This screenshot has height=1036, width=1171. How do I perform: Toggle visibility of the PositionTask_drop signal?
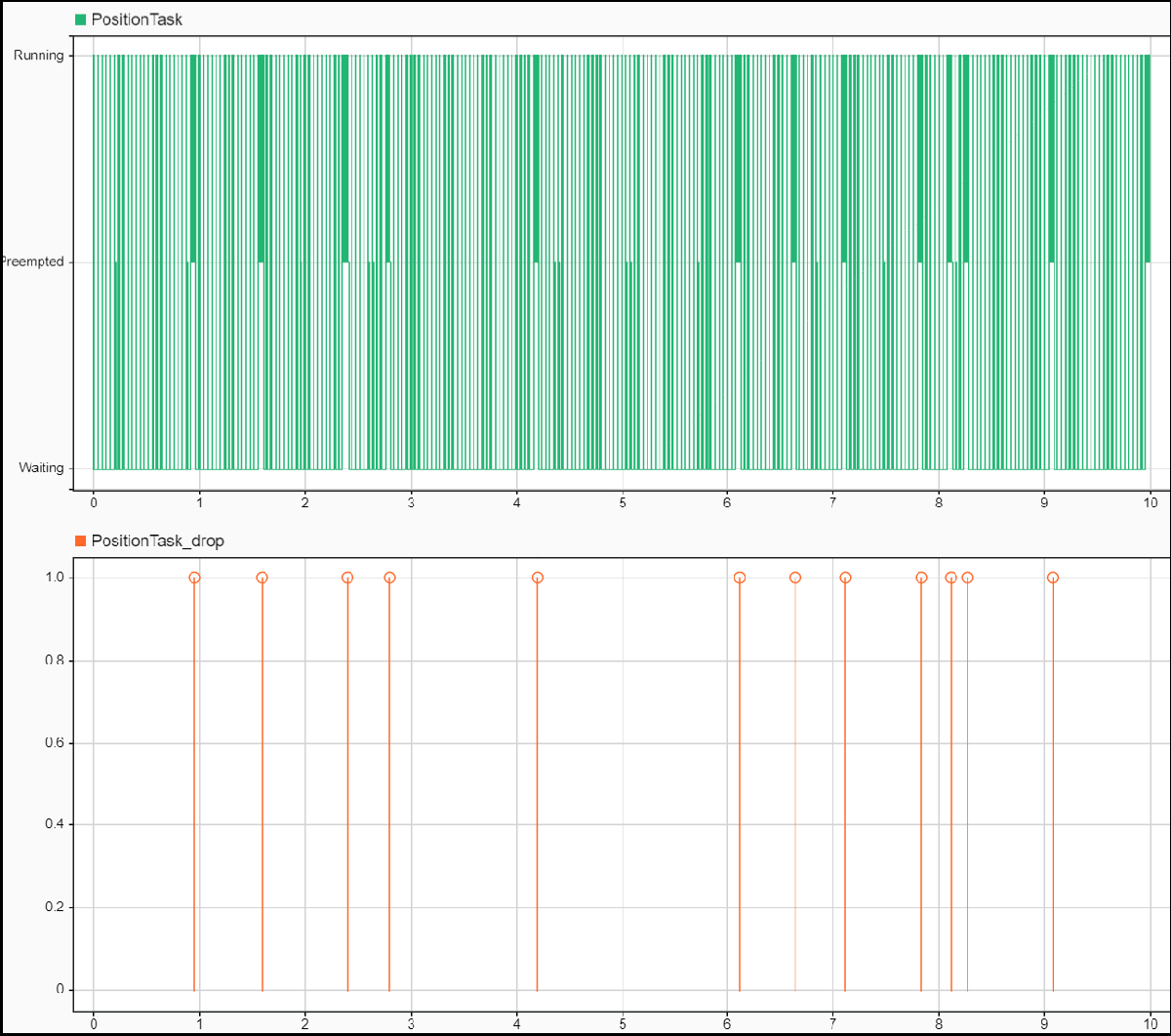78,540
